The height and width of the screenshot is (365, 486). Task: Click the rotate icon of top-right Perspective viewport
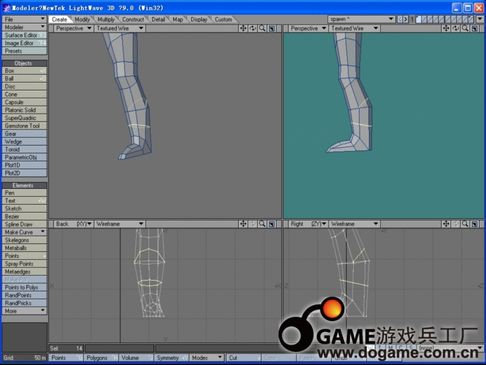455,28
